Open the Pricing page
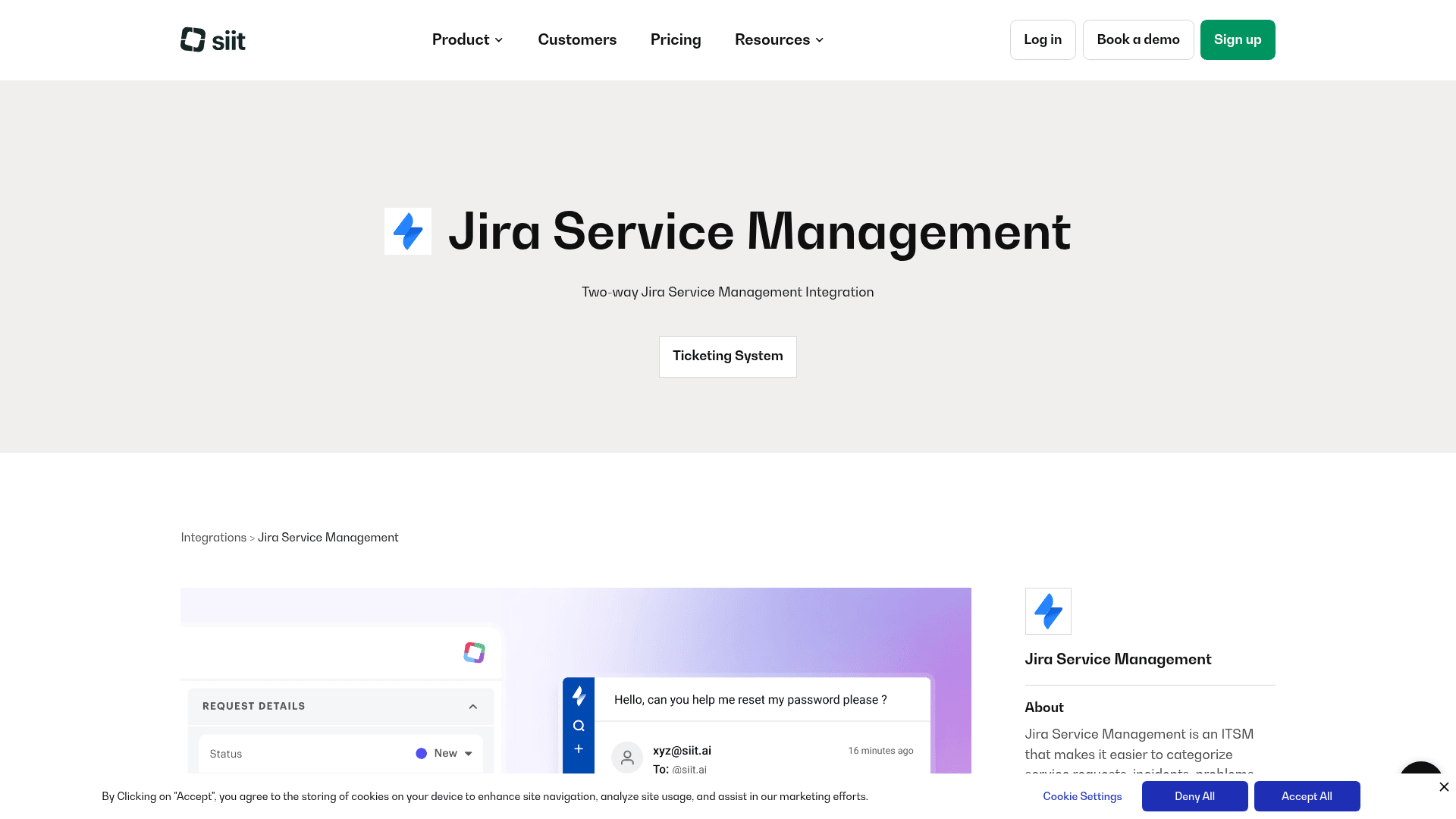The image size is (1456, 819). (676, 39)
